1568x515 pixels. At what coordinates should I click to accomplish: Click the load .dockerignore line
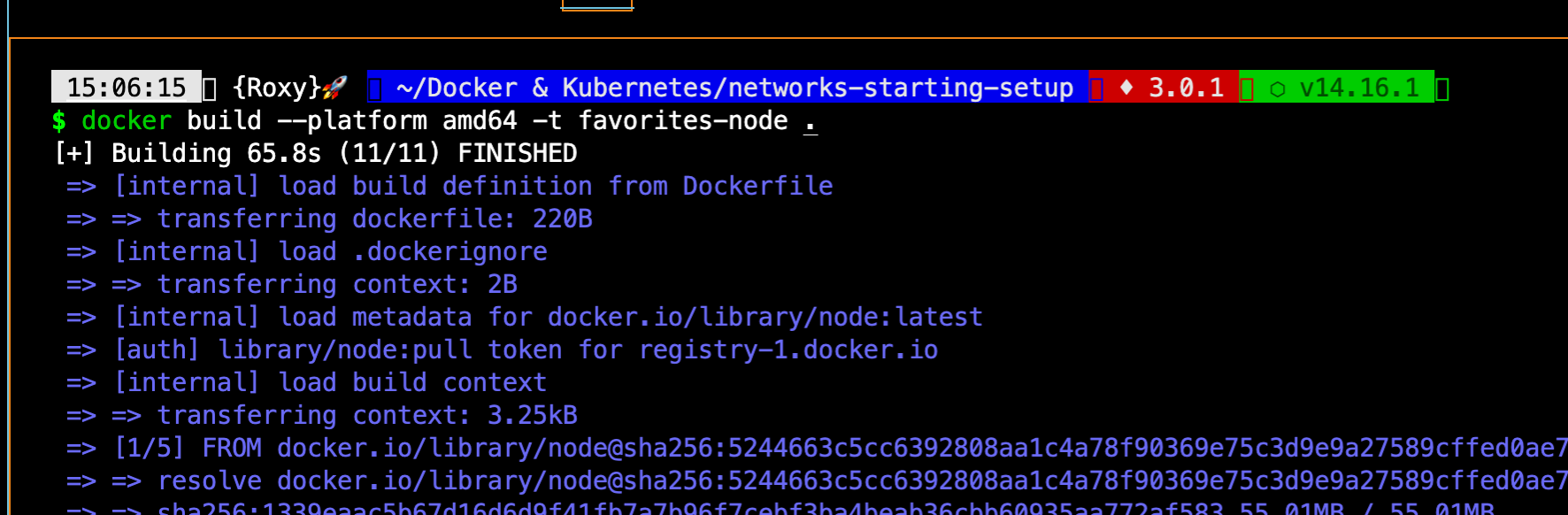(x=307, y=251)
